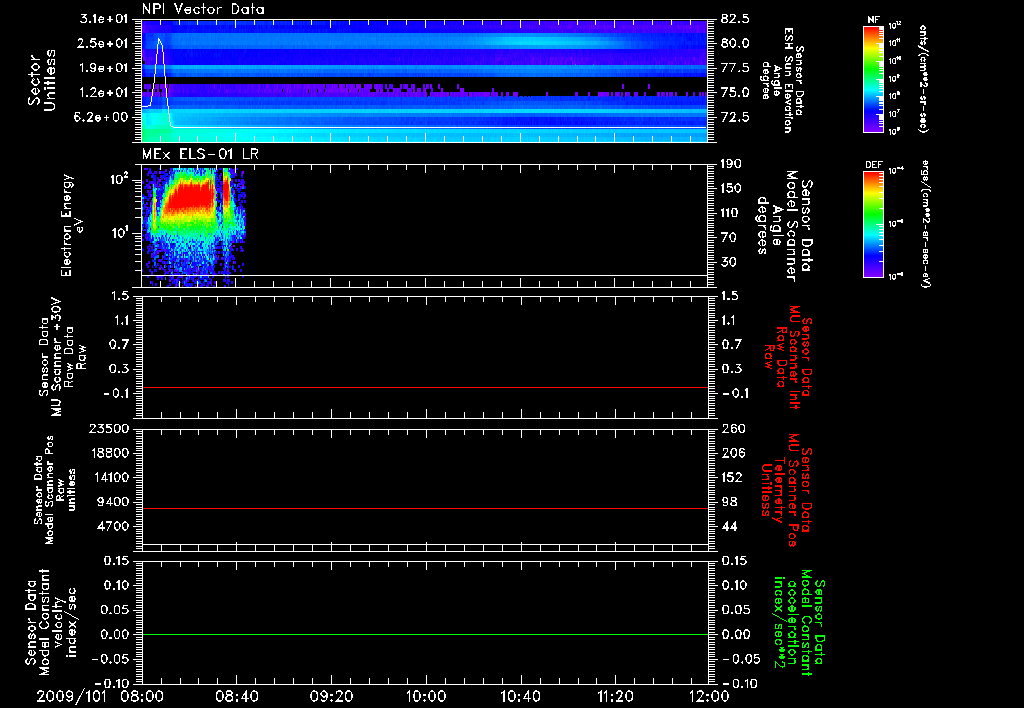
Task: Click the green line in velocity panel
Action: (425, 634)
